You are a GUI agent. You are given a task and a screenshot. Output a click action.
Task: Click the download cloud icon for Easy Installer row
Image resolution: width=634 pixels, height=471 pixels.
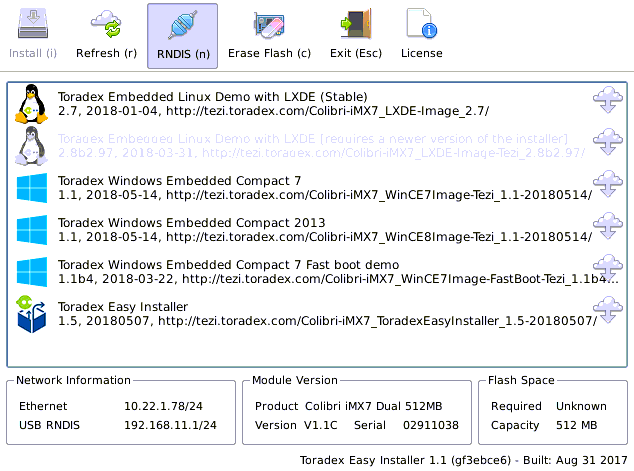coord(608,311)
